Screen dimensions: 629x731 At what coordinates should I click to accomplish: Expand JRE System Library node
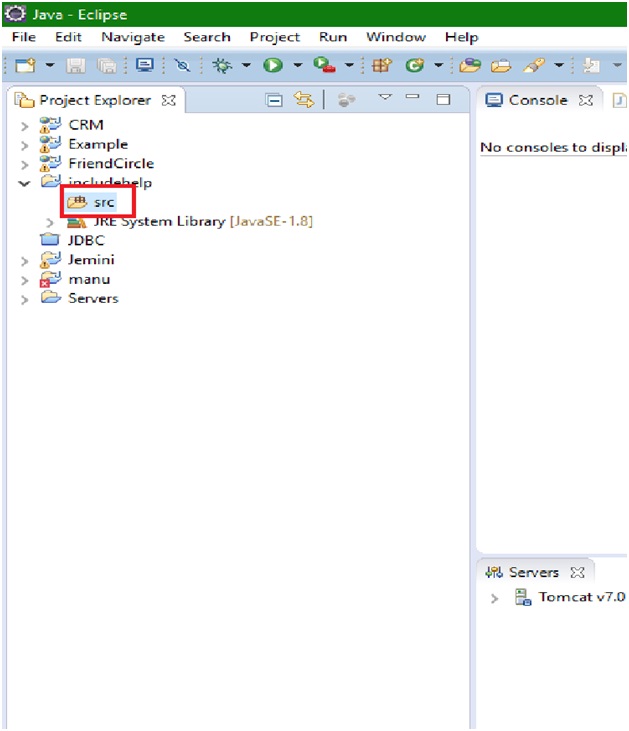click(50, 222)
